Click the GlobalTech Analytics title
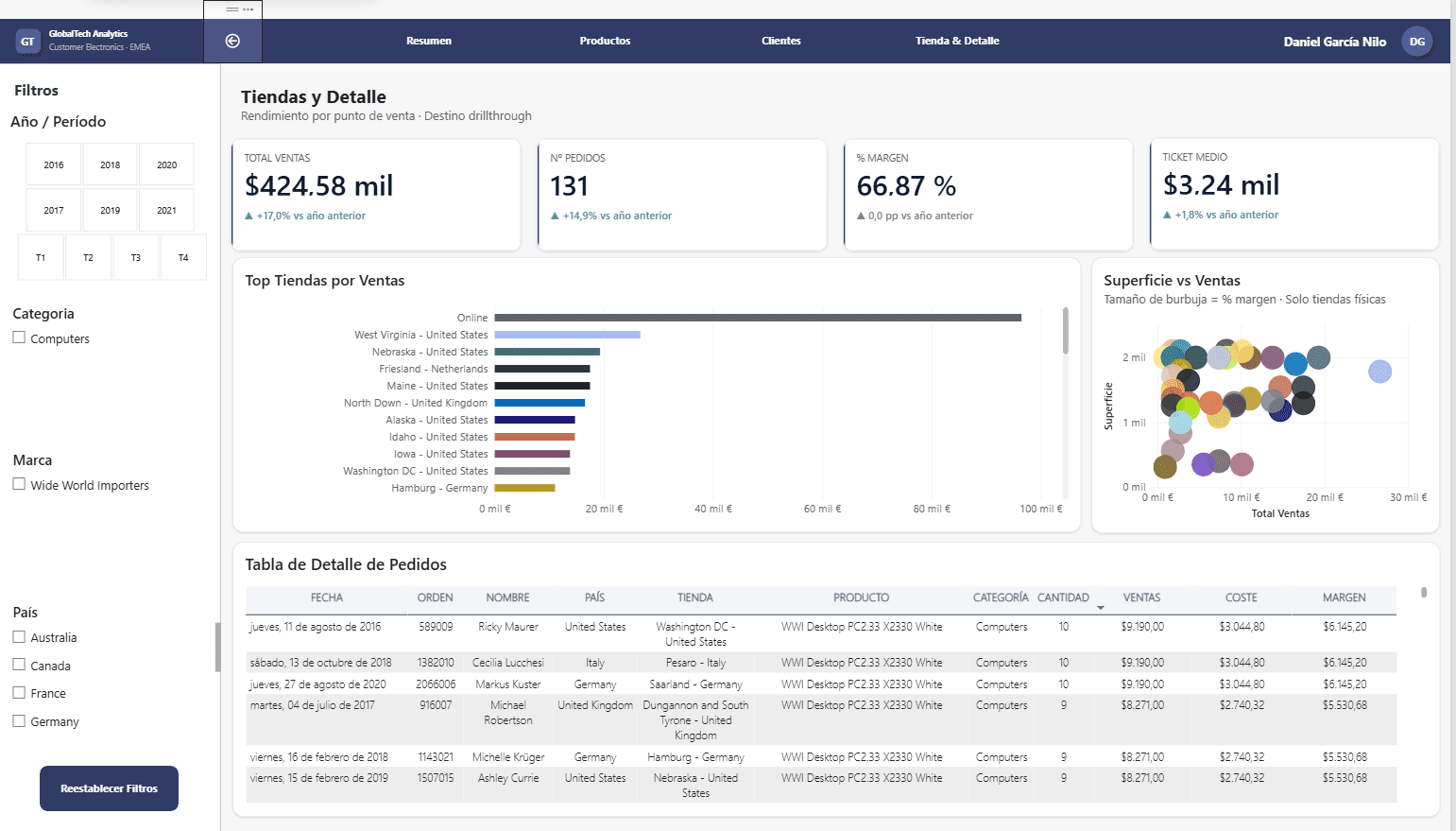 pos(88,34)
